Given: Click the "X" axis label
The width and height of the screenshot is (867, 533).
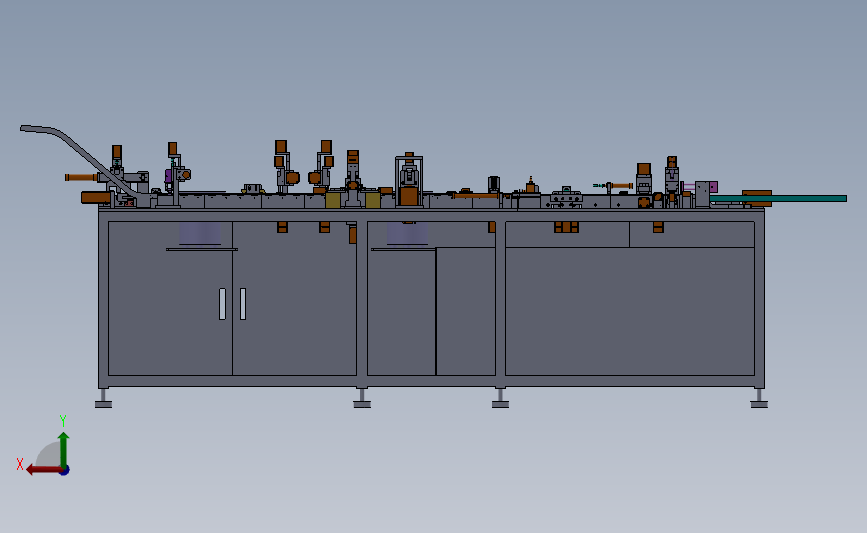Looking at the screenshot, I should 20,464.
